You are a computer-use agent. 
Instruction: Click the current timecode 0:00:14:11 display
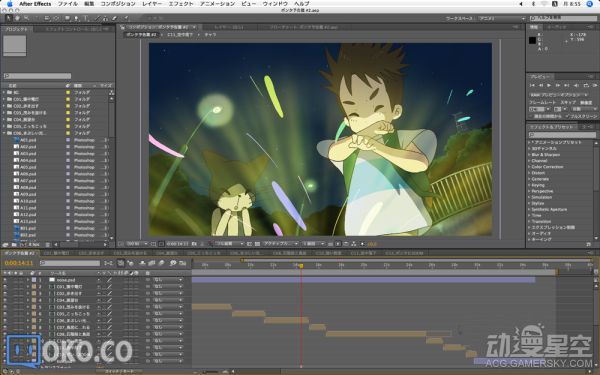click(19, 263)
